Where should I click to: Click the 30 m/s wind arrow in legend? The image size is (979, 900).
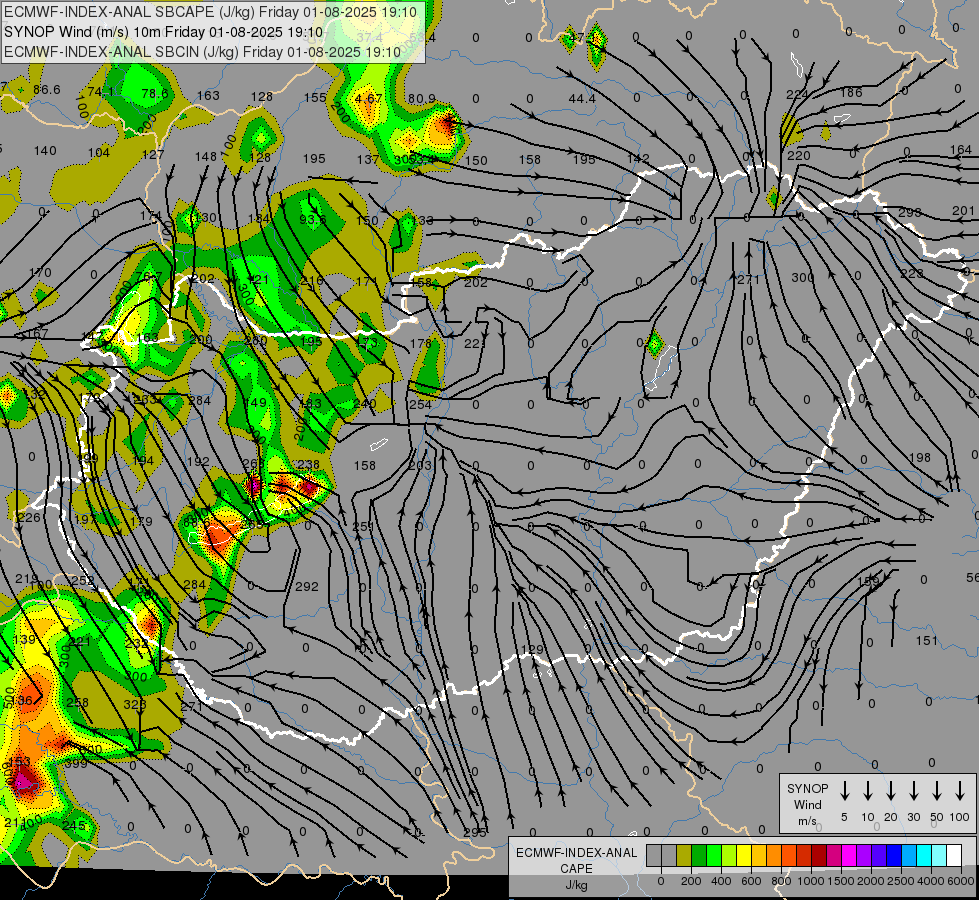pyautogui.click(x=913, y=791)
